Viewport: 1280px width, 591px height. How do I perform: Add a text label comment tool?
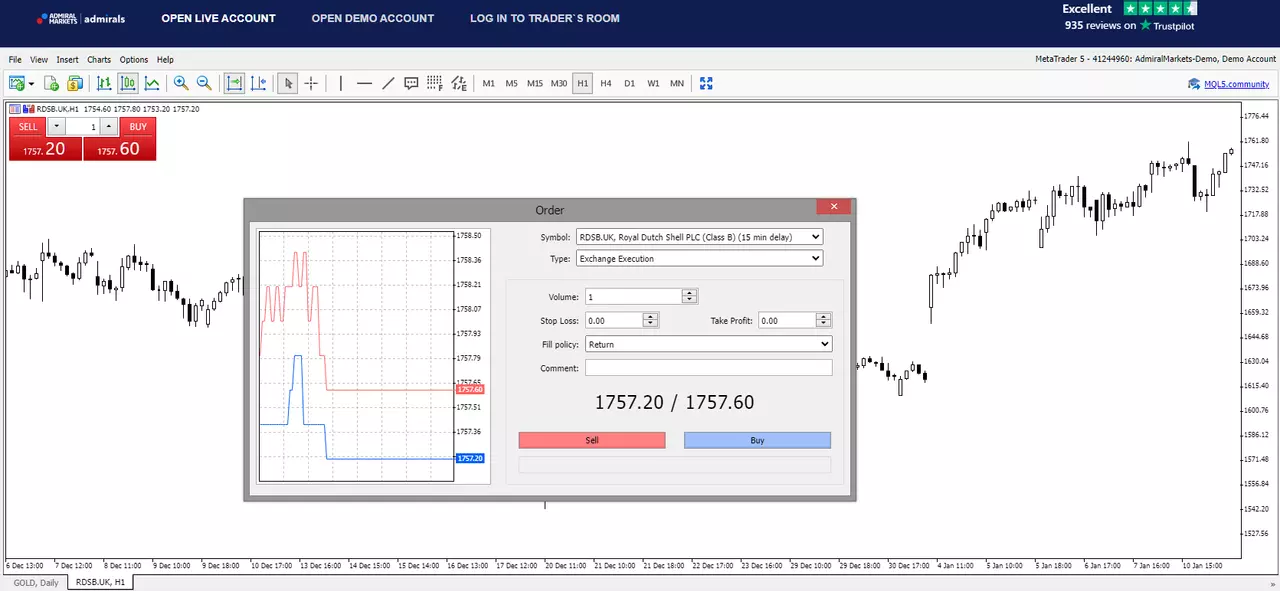click(x=411, y=84)
